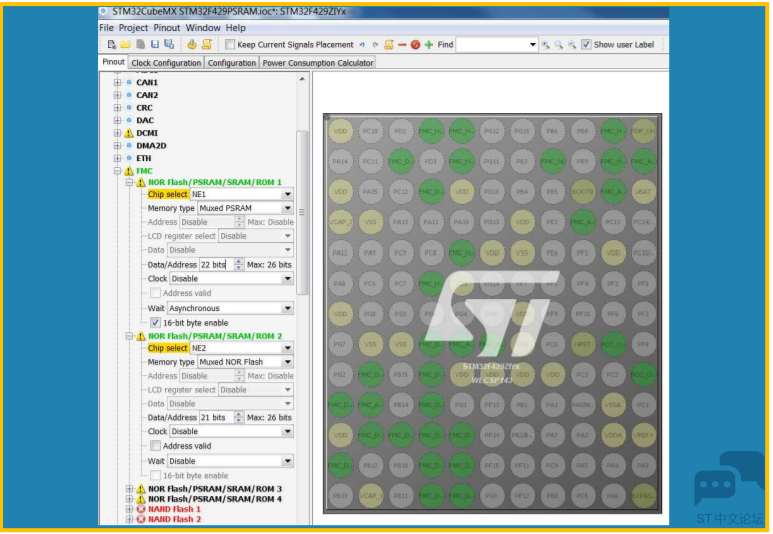This screenshot has width=773, height=534.
Task: Open Wait Disable dropdown under NOR 2
Action: click(x=287, y=461)
